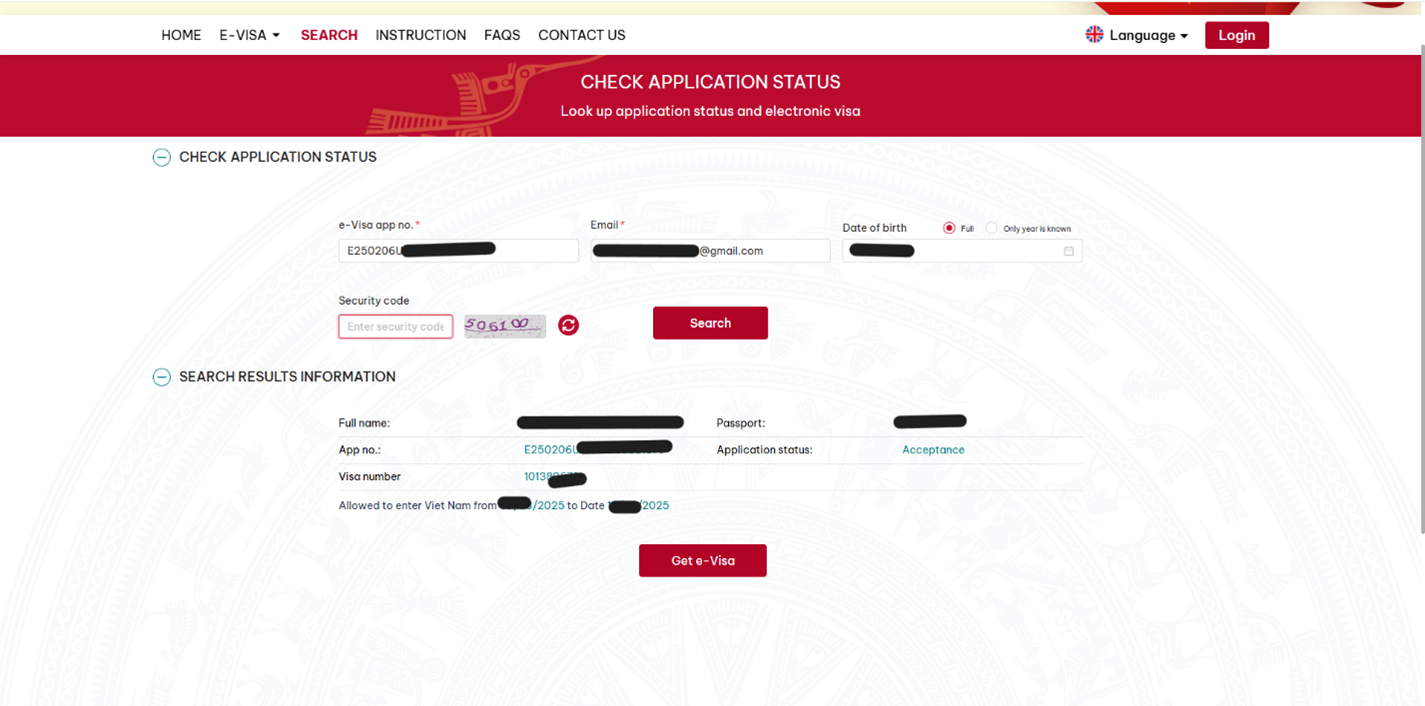The width and height of the screenshot is (1425, 706).
Task: Collapse the Check Application Status section
Action: click(161, 157)
